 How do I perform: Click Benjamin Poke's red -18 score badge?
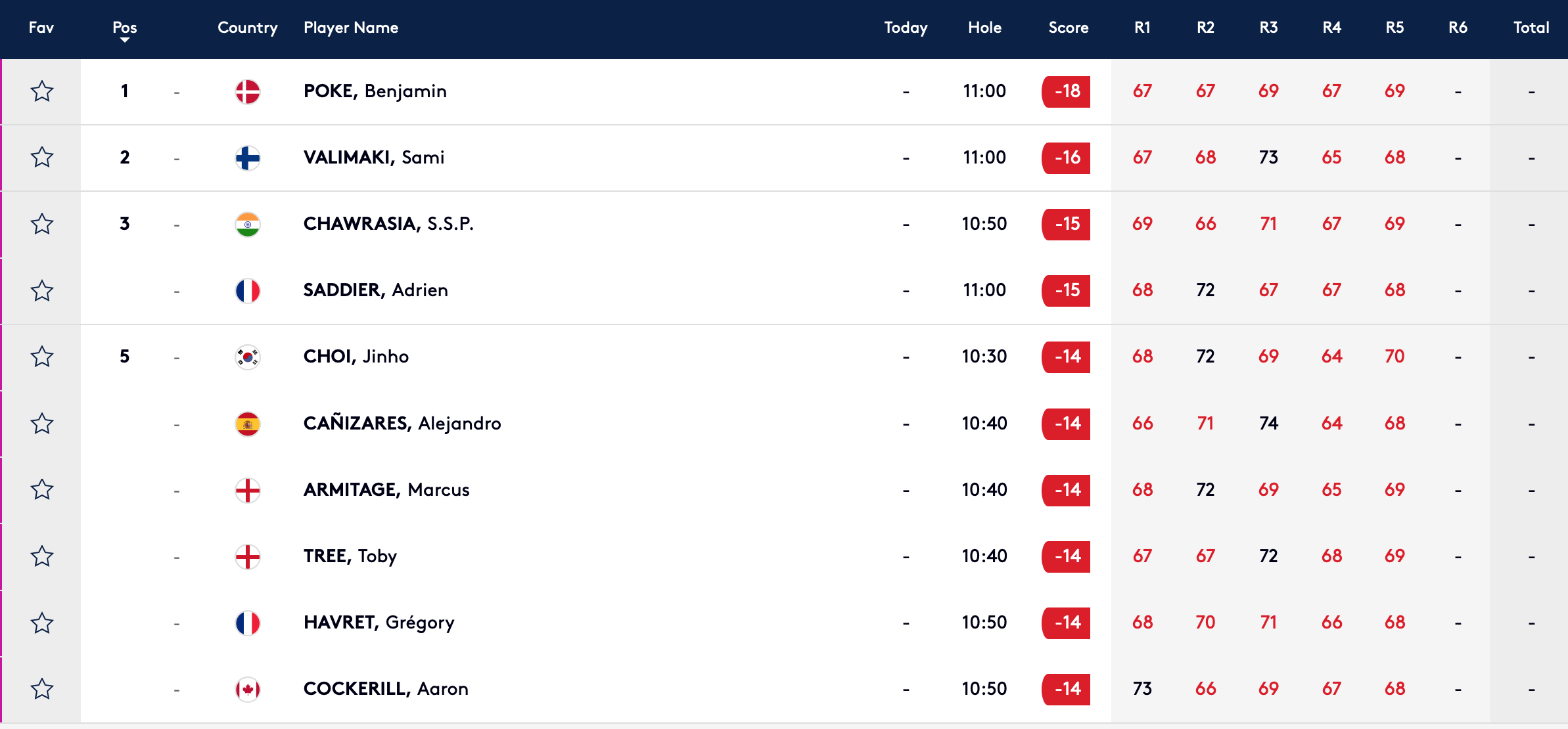(1066, 91)
